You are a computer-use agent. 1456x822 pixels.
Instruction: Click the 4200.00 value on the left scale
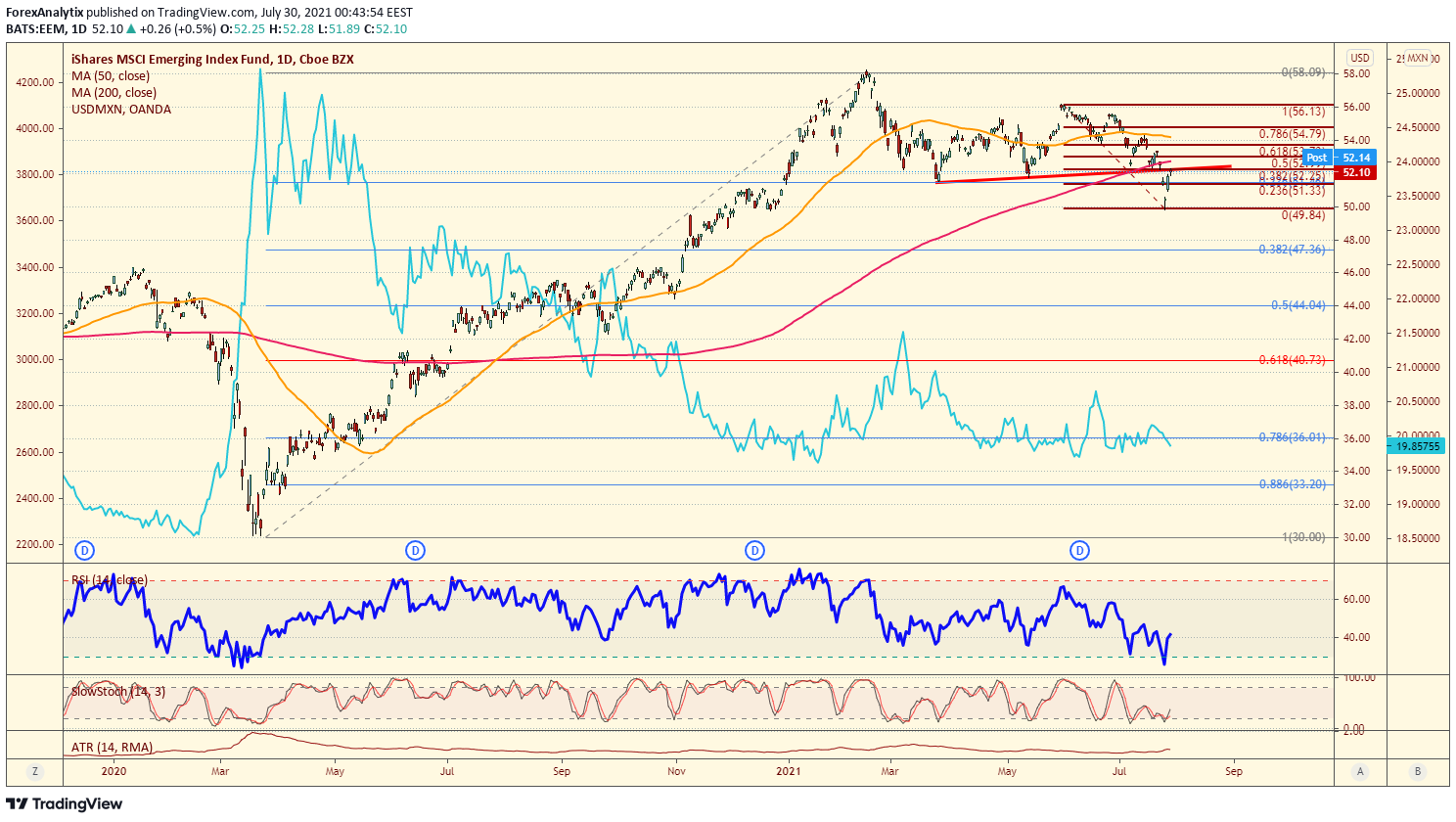[35, 82]
